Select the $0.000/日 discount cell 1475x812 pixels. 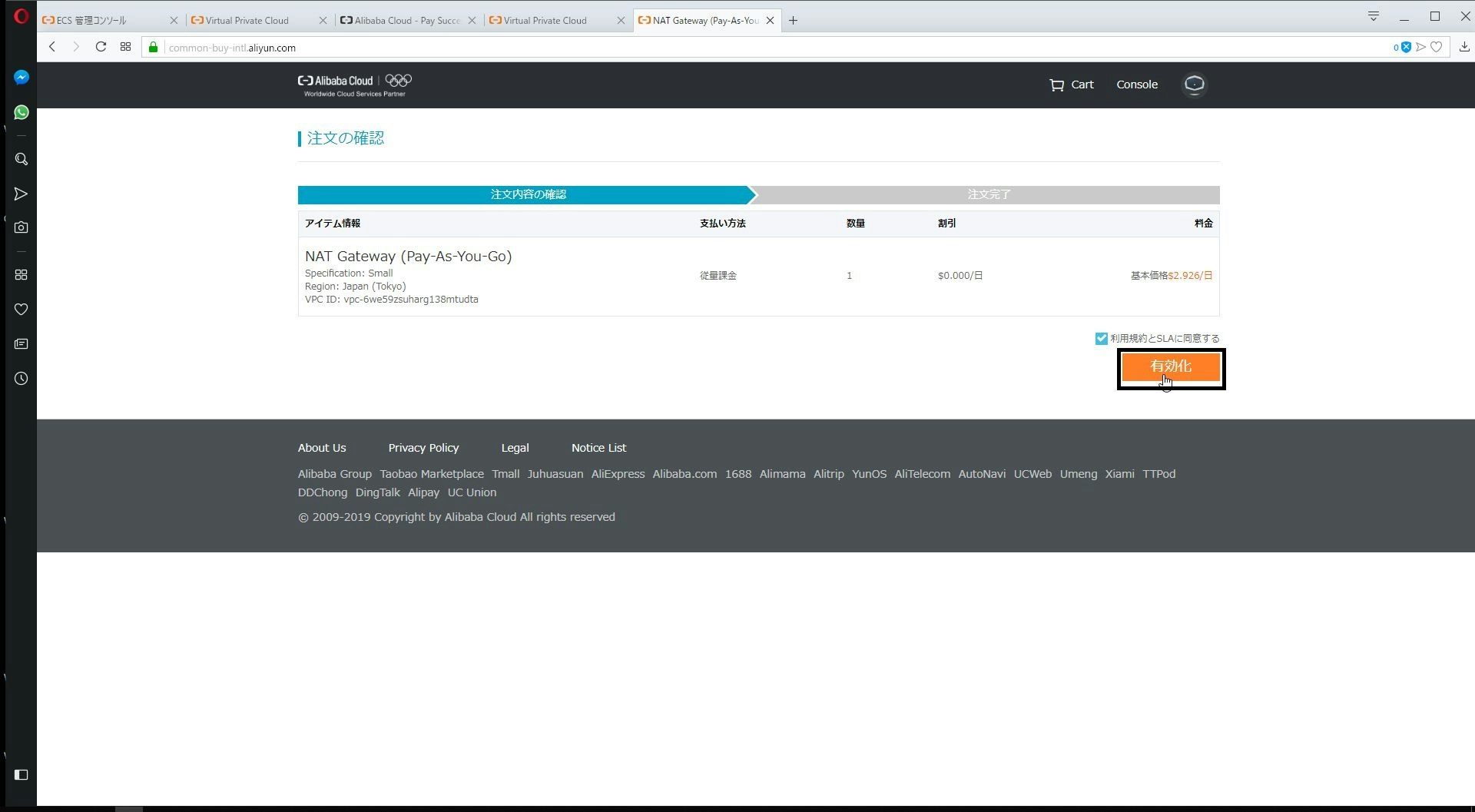960,275
